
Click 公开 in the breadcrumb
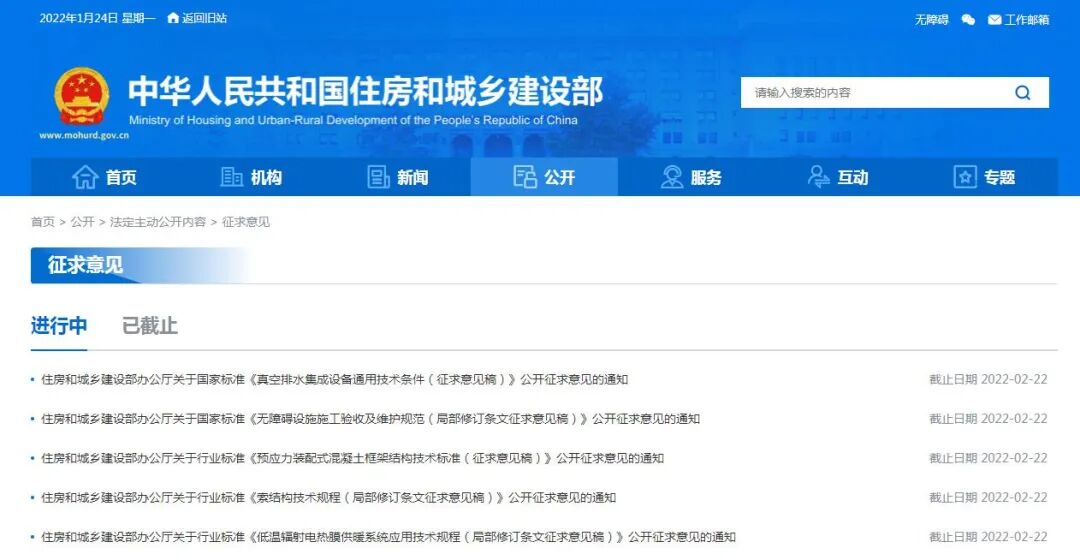tap(83, 222)
